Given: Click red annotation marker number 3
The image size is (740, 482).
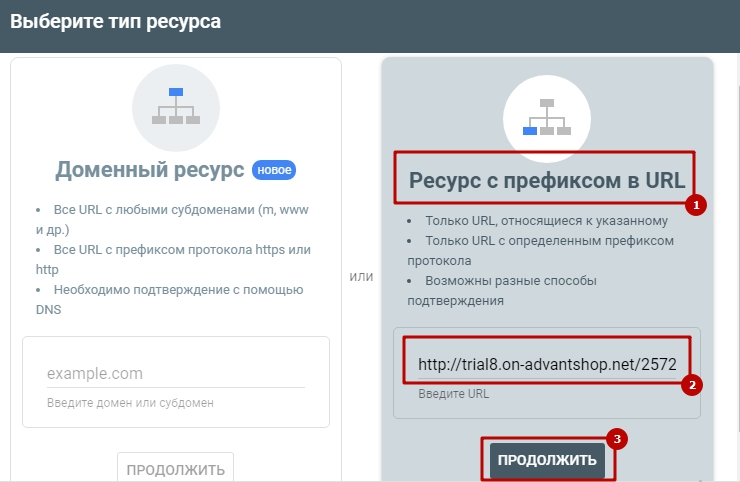Looking at the screenshot, I should pos(618,438).
